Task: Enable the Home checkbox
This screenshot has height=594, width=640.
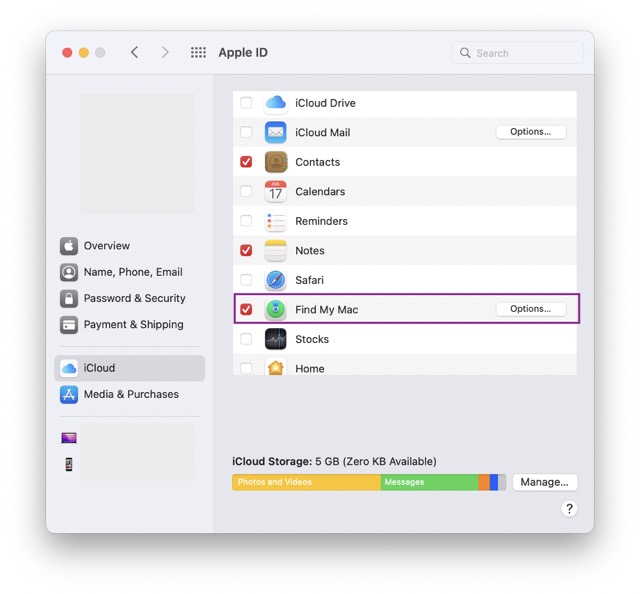Action: point(246,368)
